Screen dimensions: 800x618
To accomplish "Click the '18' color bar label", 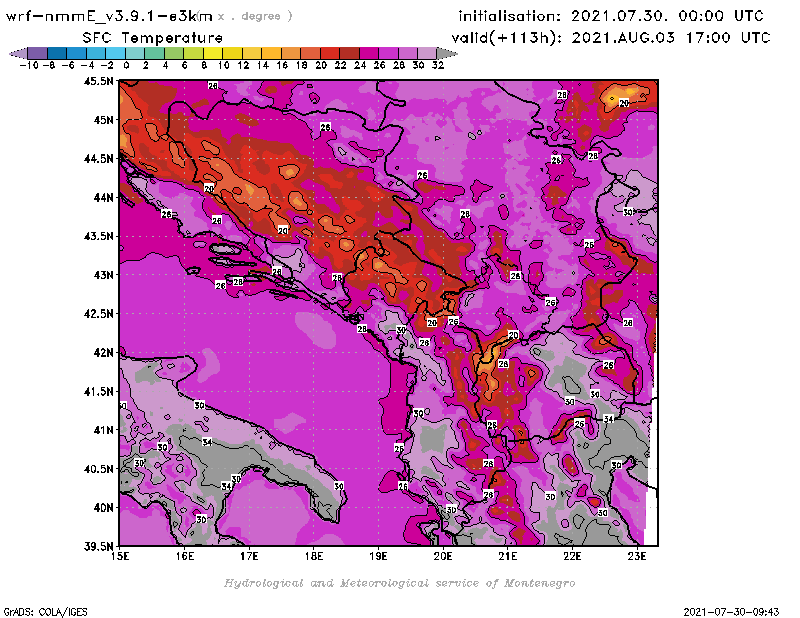I will point(302,65).
